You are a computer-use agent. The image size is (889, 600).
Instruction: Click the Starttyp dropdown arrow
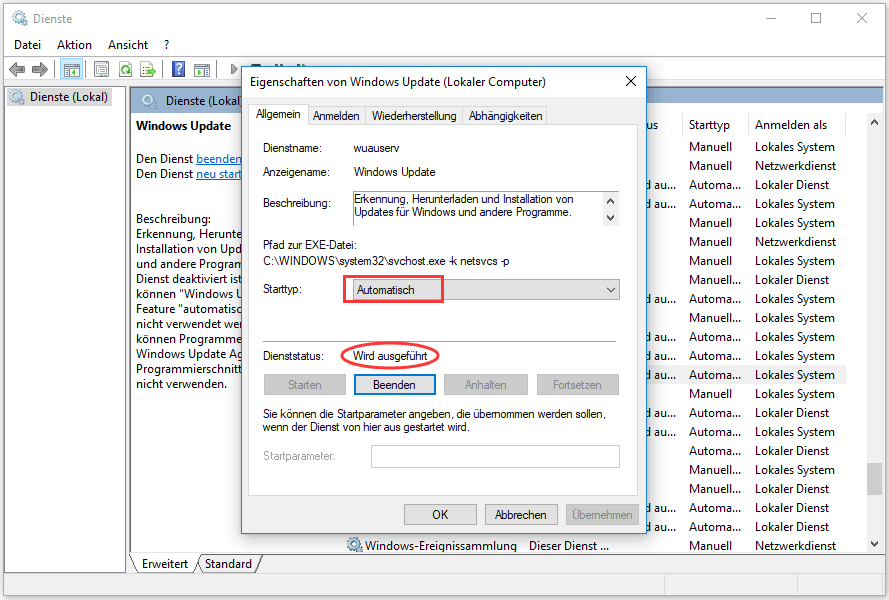point(611,290)
